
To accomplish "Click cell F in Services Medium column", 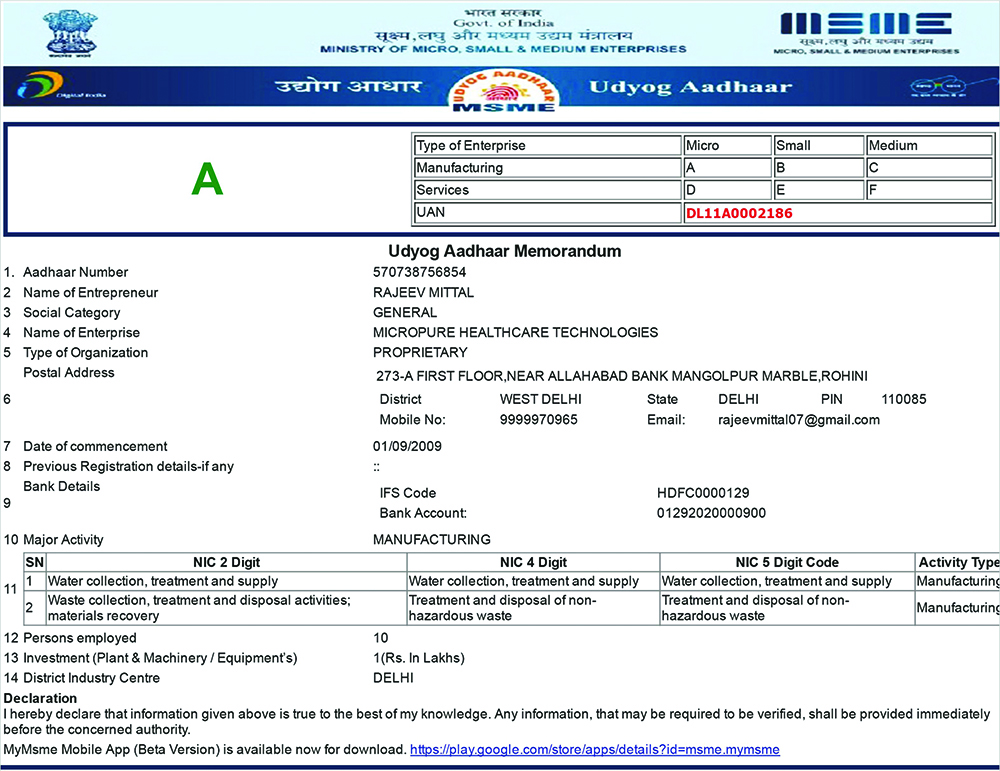I will (x=929, y=190).
